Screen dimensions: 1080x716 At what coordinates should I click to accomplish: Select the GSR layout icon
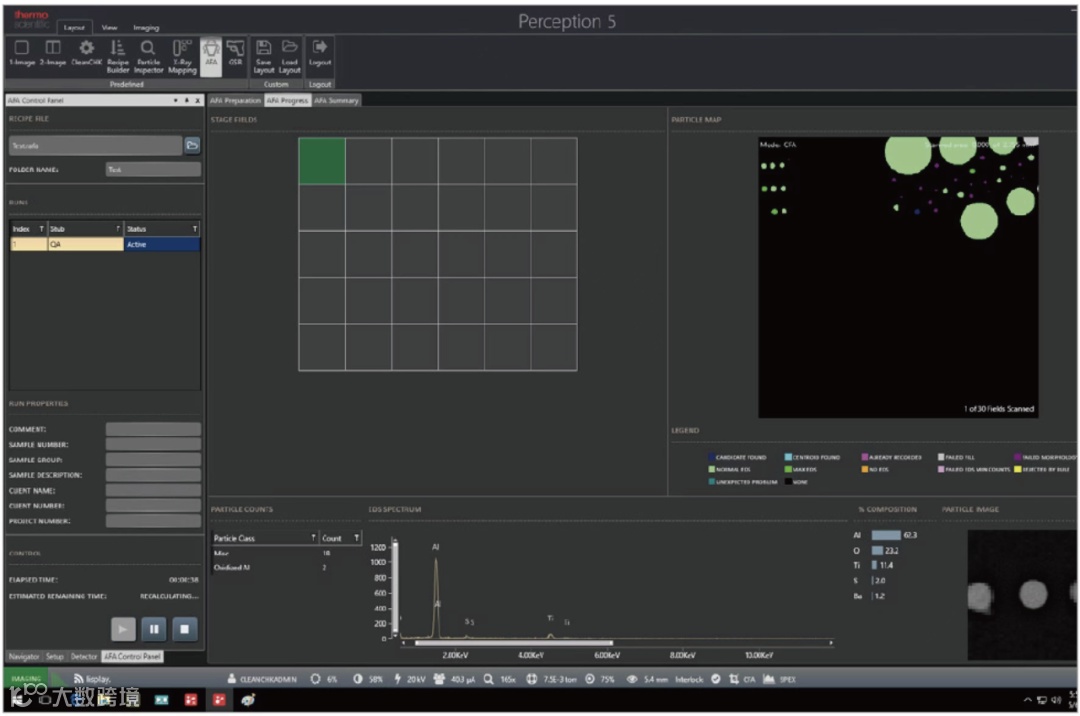[x=235, y=53]
